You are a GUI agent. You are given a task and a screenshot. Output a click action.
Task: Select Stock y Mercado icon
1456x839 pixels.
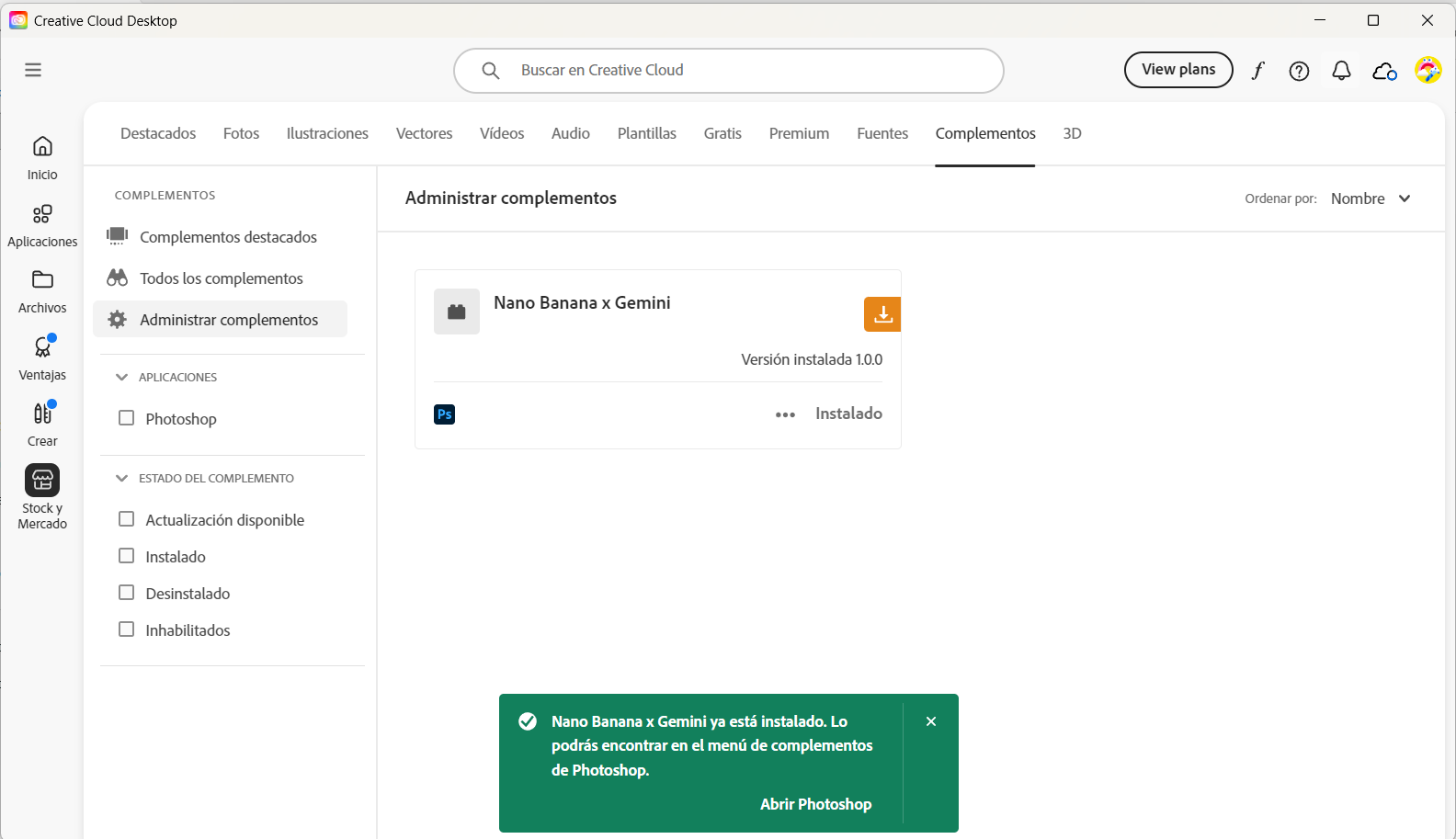click(42, 481)
